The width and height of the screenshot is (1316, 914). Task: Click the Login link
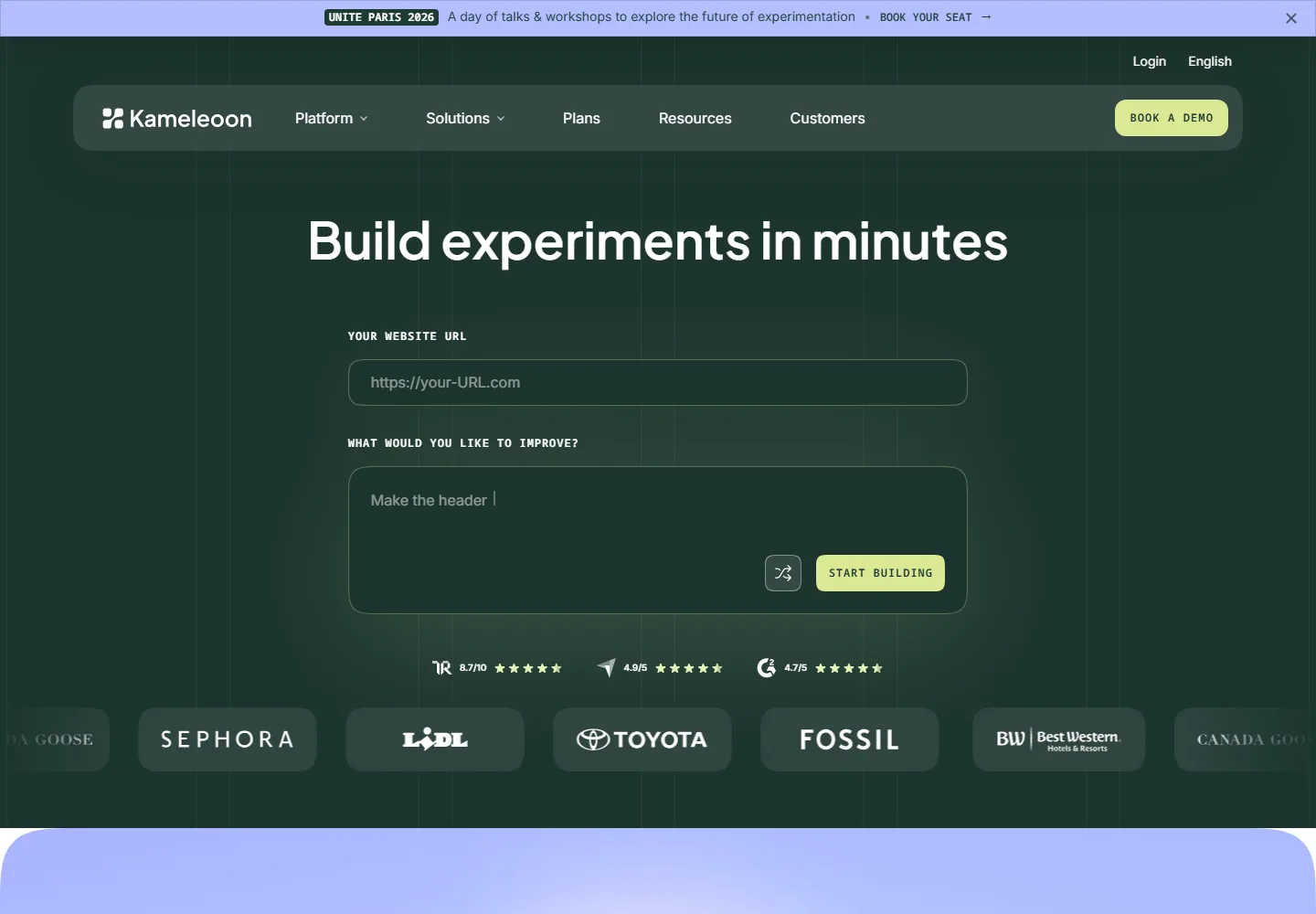pyautogui.click(x=1149, y=61)
